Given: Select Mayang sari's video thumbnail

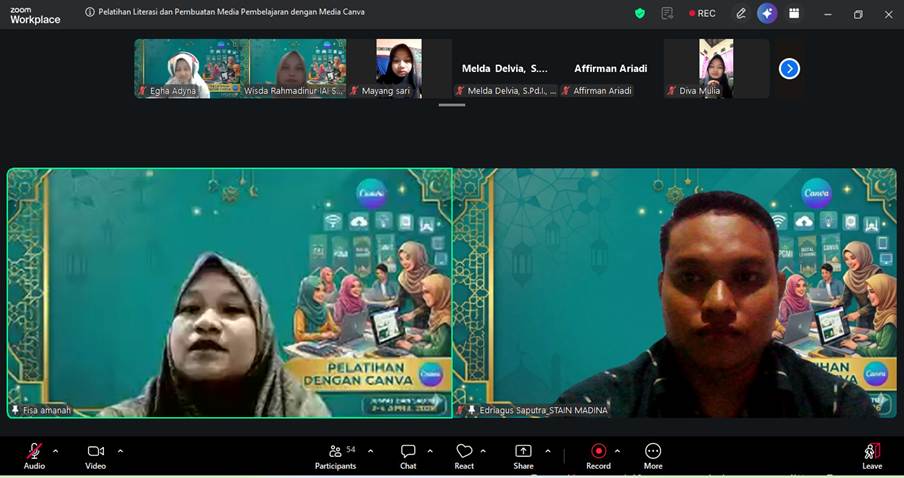Looking at the screenshot, I should pyautogui.click(x=399, y=68).
